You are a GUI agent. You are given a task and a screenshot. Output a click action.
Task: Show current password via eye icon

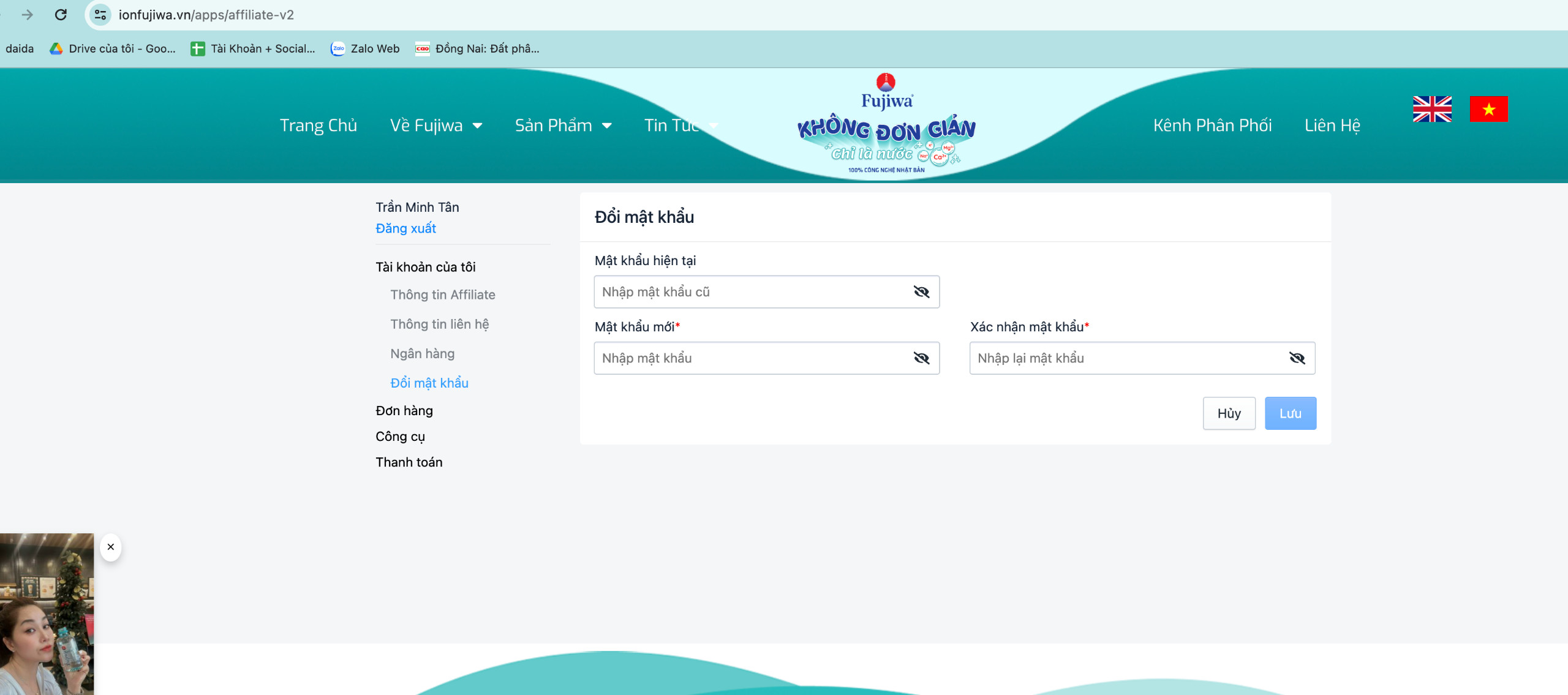point(921,292)
